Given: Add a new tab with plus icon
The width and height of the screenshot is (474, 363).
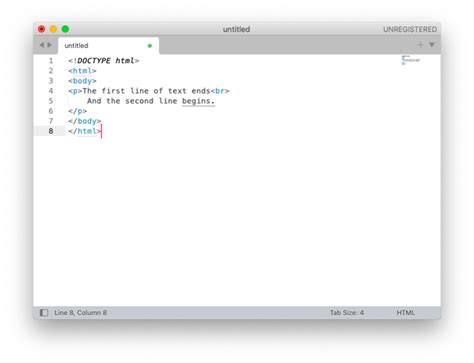Looking at the screenshot, I should tap(420, 45).
